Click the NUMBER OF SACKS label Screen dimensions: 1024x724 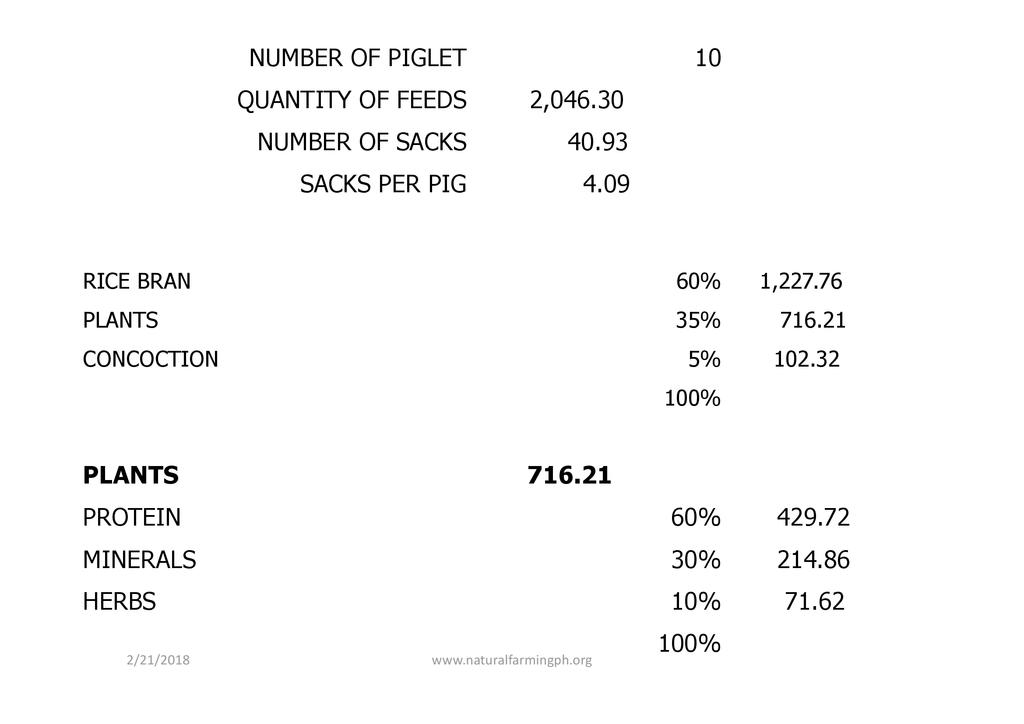[x=361, y=142]
